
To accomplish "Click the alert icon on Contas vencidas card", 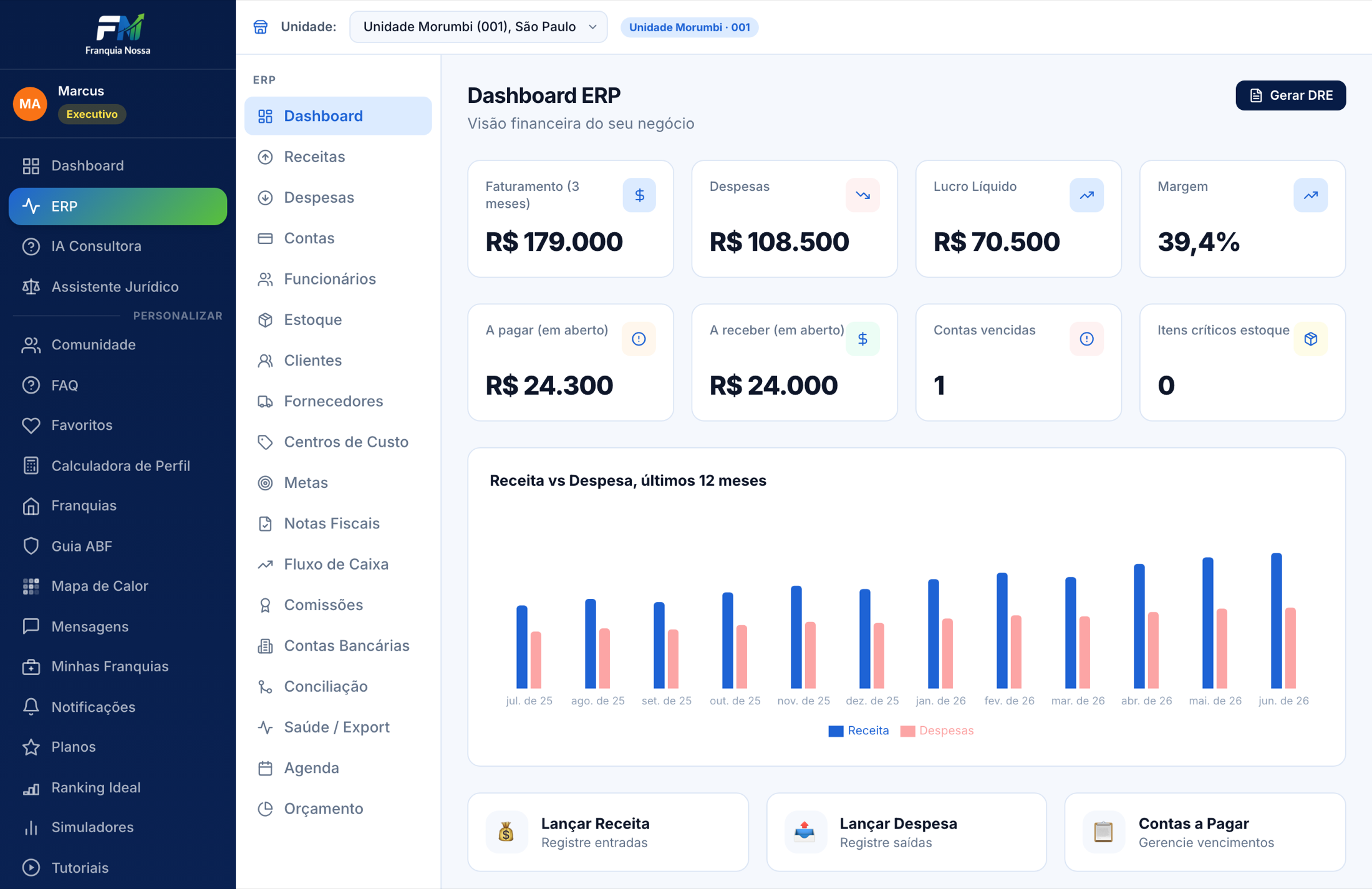I will click(x=1086, y=339).
